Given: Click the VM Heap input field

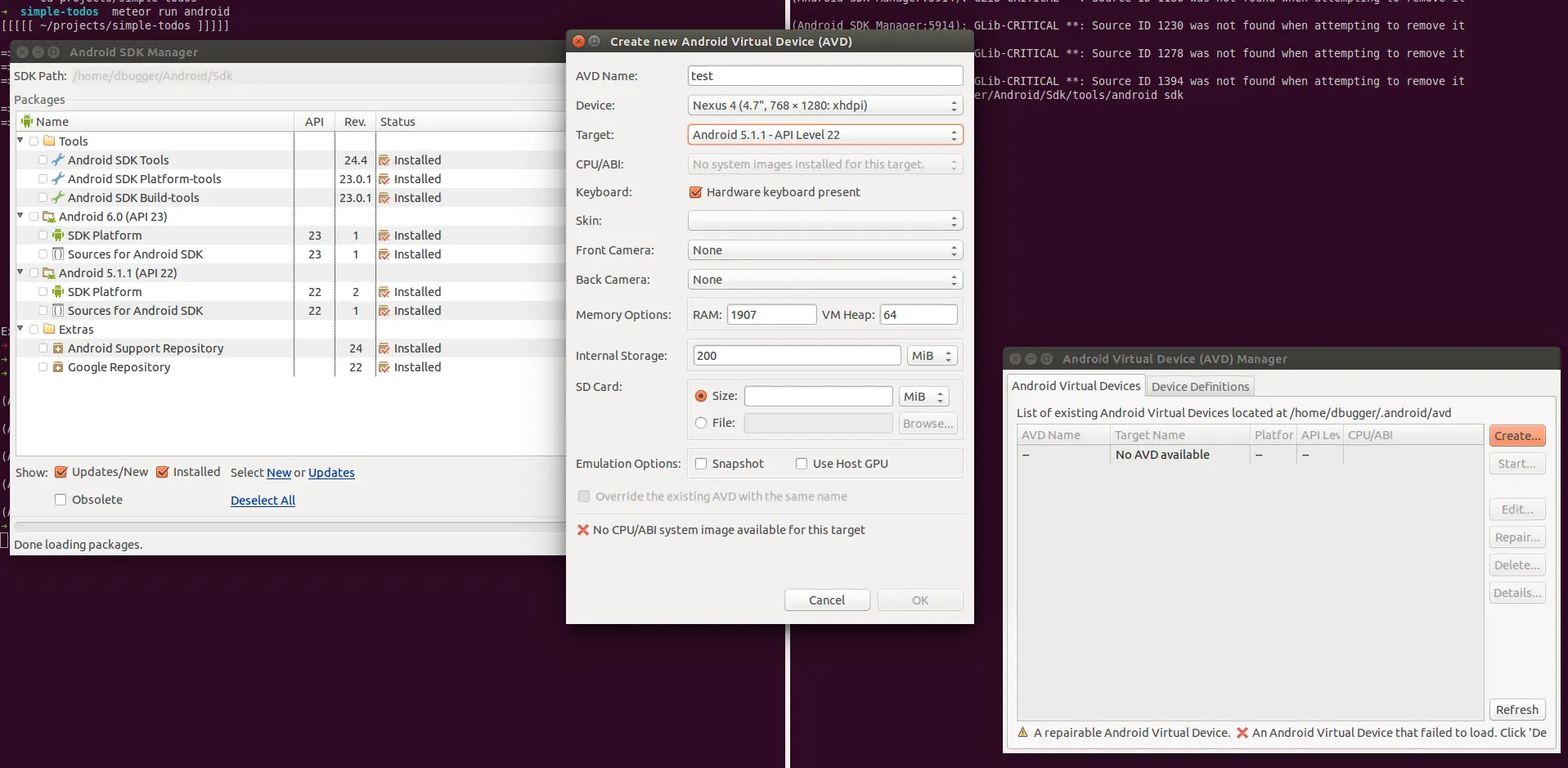Looking at the screenshot, I should point(919,315).
